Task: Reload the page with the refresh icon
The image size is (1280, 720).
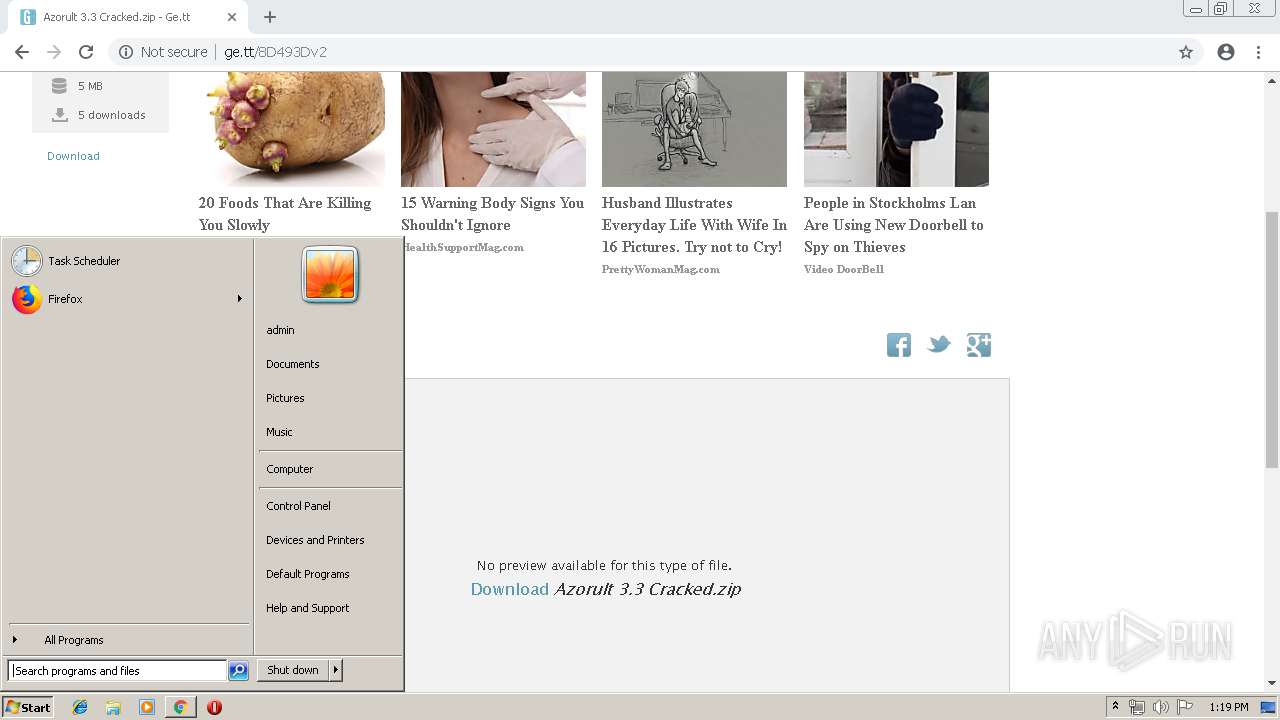Action: pos(86,52)
